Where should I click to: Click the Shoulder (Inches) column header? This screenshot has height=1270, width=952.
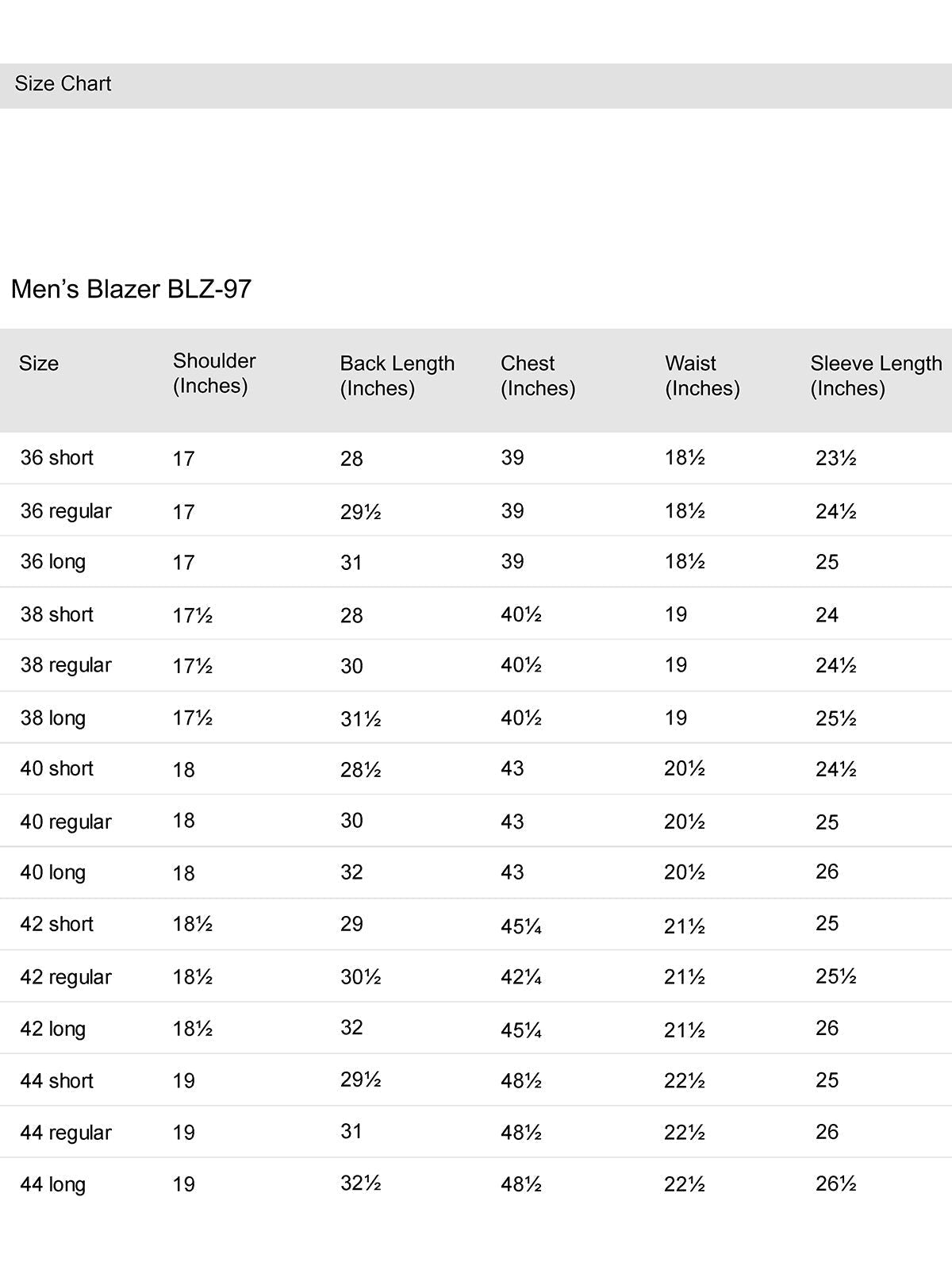click(x=214, y=373)
